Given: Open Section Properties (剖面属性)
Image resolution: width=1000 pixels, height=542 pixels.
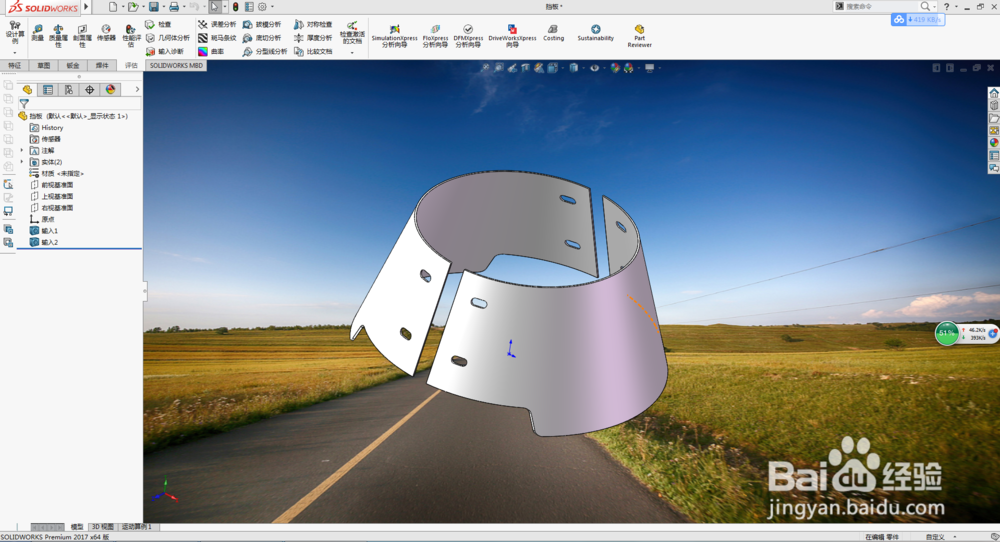Looking at the screenshot, I should pyautogui.click(x=82, y=36).
